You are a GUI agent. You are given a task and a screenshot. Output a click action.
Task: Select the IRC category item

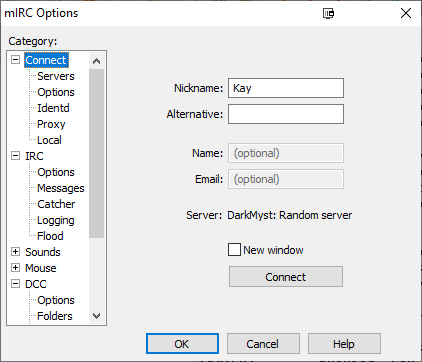tap(34, 156)
